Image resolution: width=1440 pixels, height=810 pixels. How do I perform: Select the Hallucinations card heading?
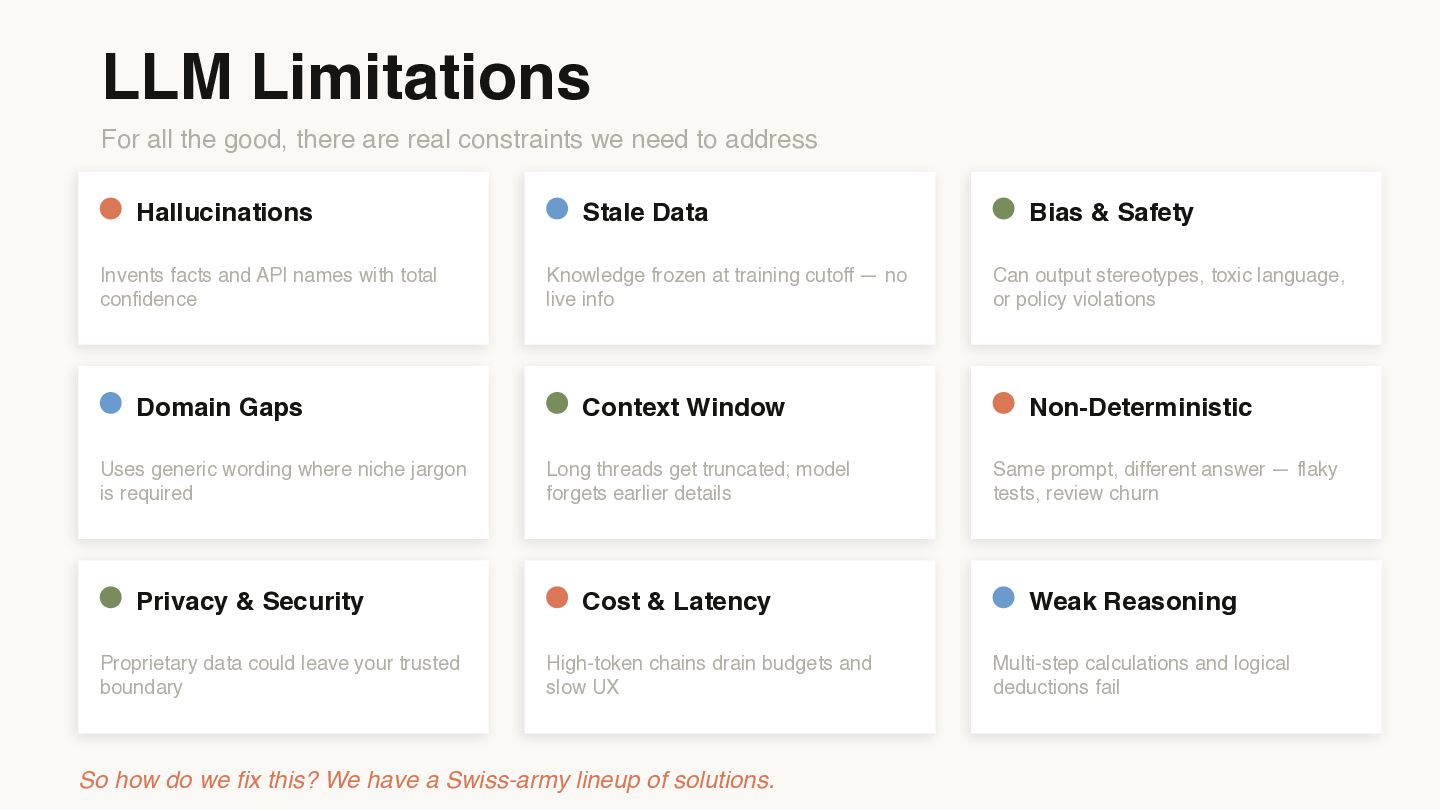click(x=224, y=212)
